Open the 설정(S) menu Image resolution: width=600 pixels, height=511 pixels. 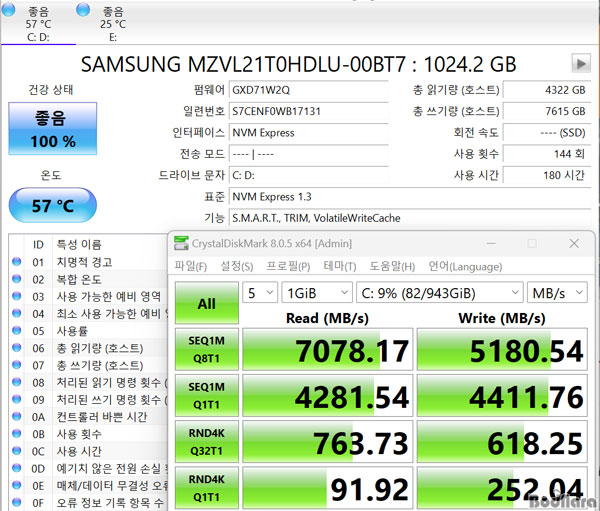pyautogui.click(x=236, y=266)
